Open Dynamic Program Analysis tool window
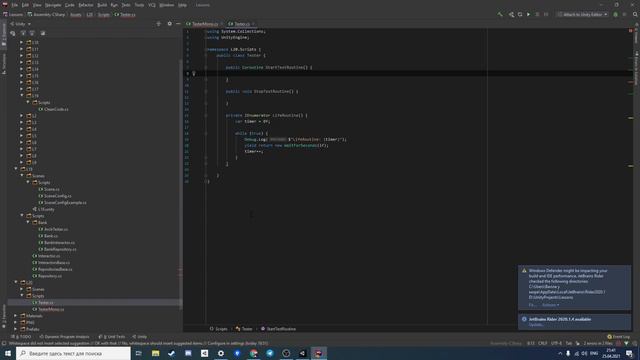Image resolution: width=640 pixels, height=360 pixels. [64, 337]
